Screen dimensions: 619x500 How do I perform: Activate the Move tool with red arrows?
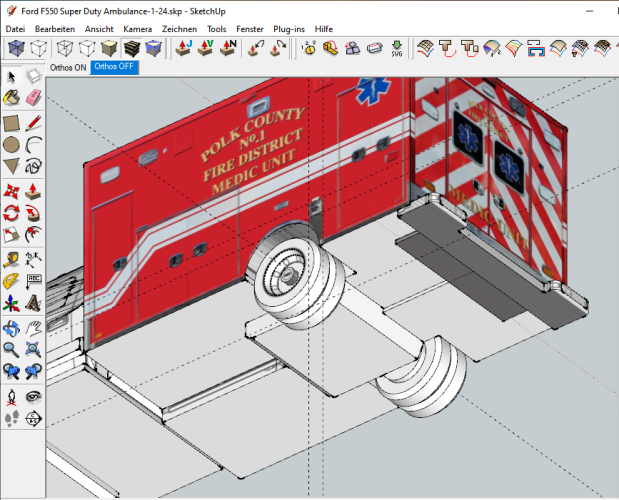point(11,191)
